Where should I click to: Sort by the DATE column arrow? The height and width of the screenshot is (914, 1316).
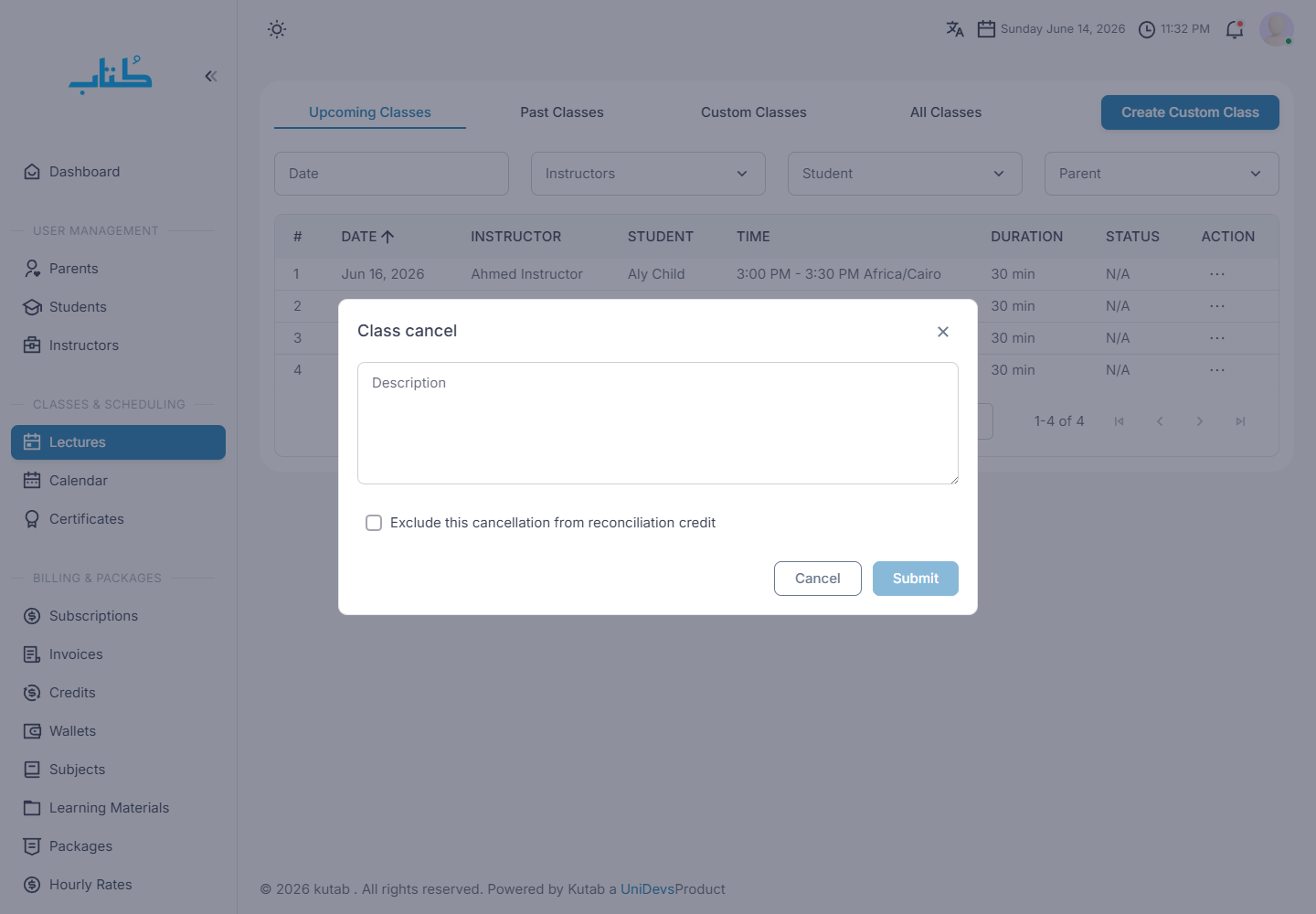(387, 237)
